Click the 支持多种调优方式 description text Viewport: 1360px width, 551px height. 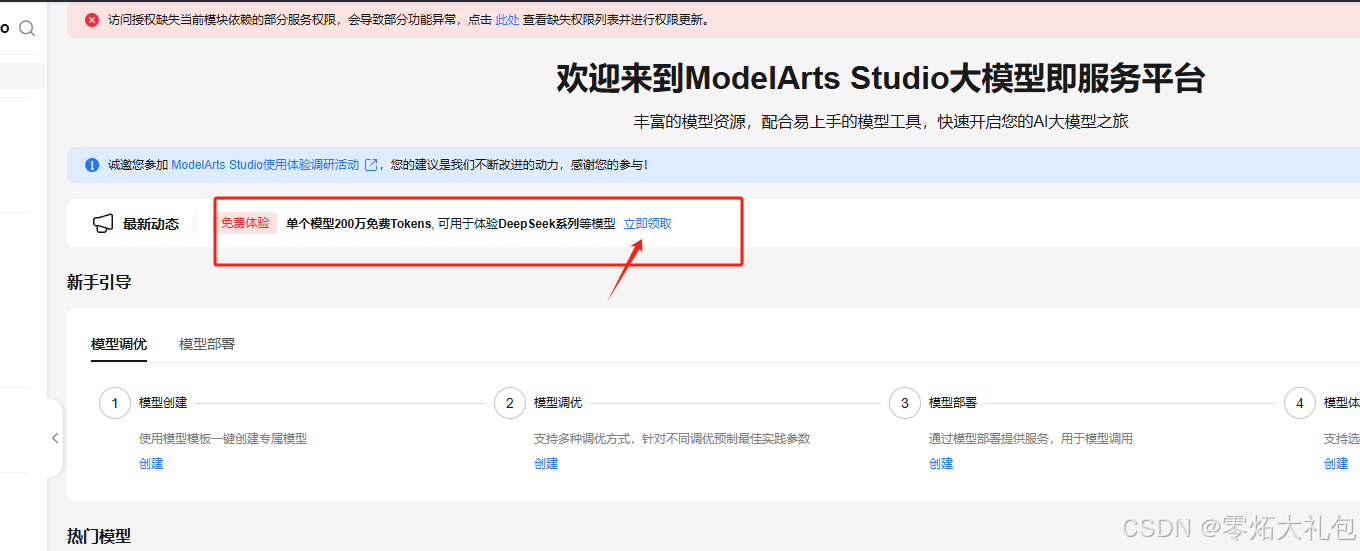pyautogui.click(x=672, y=439)
